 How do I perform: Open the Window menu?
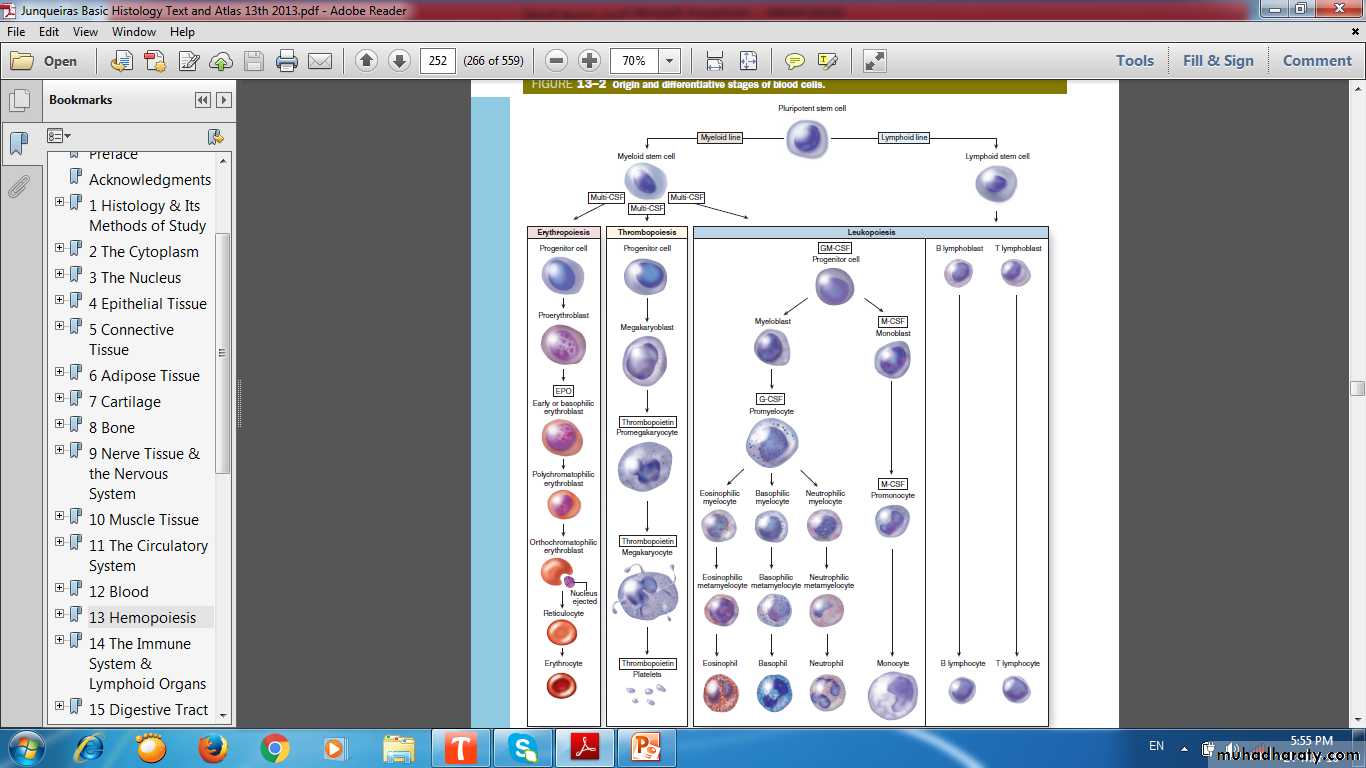[134, 32]
